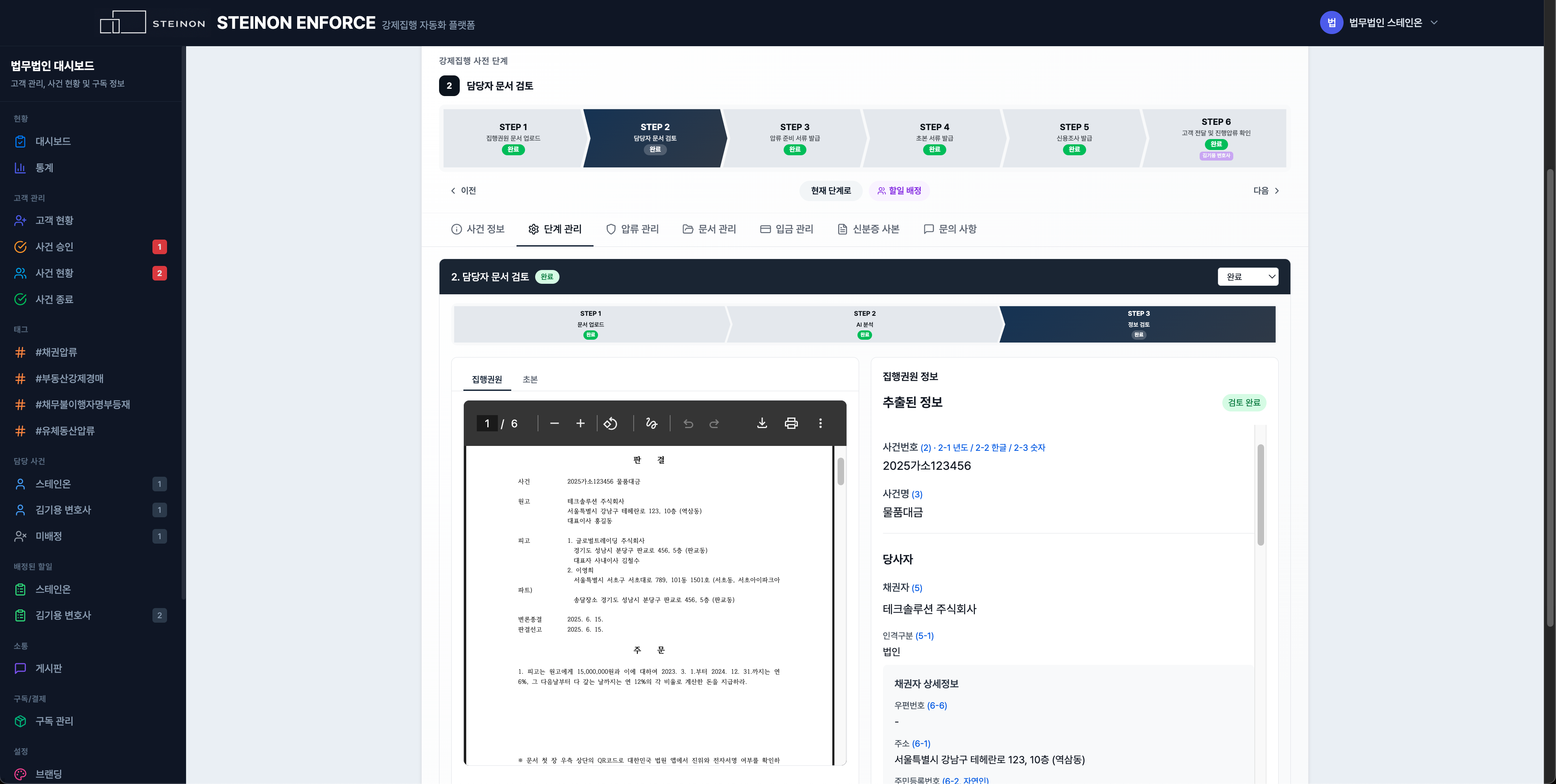
Task: Open the 통계 chart icon in sidebar
Action: click(x=20, y=168)
